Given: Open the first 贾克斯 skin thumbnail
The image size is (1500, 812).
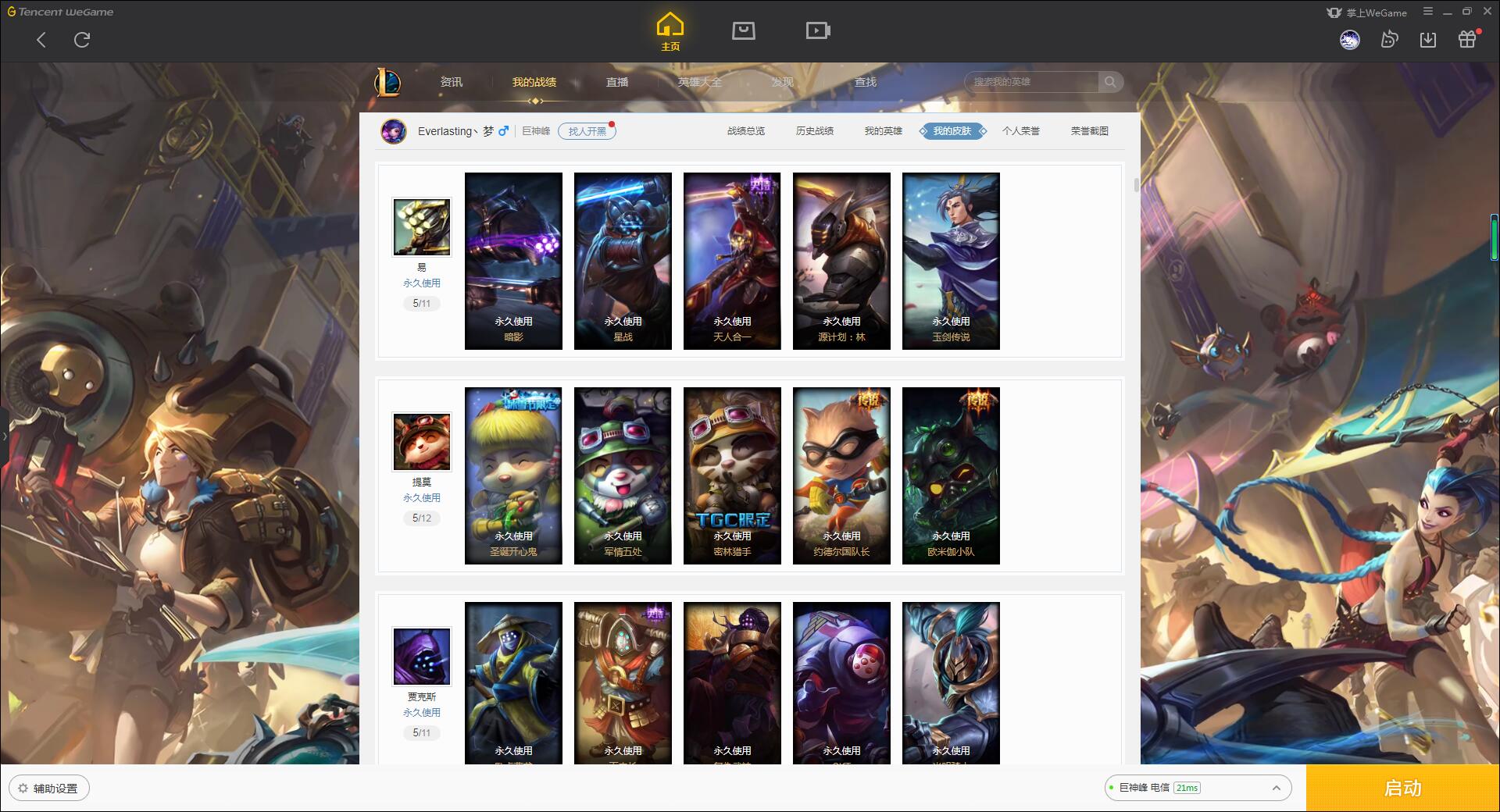Looking at the screenshot, I should pos(513,682).
